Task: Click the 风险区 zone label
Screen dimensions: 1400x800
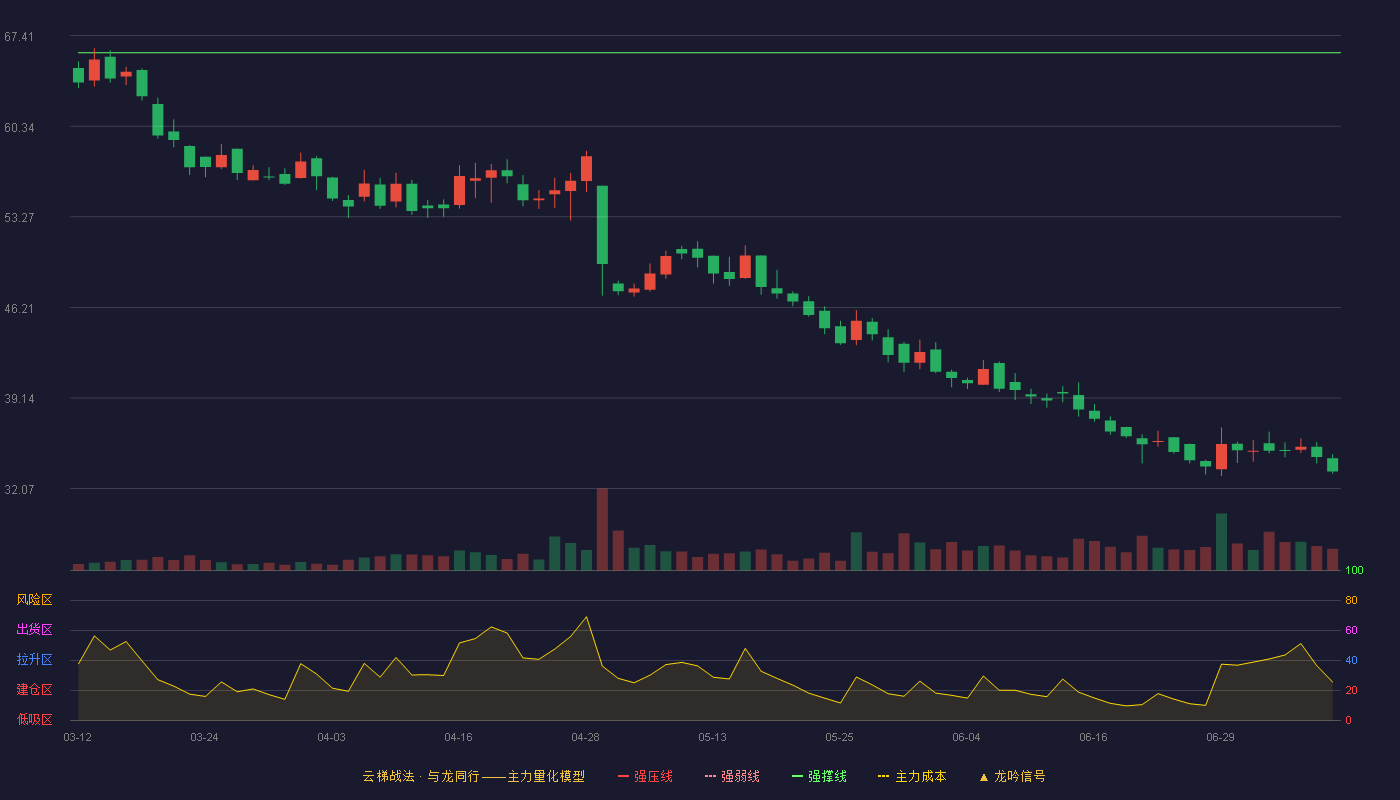Action: [34, 600]
